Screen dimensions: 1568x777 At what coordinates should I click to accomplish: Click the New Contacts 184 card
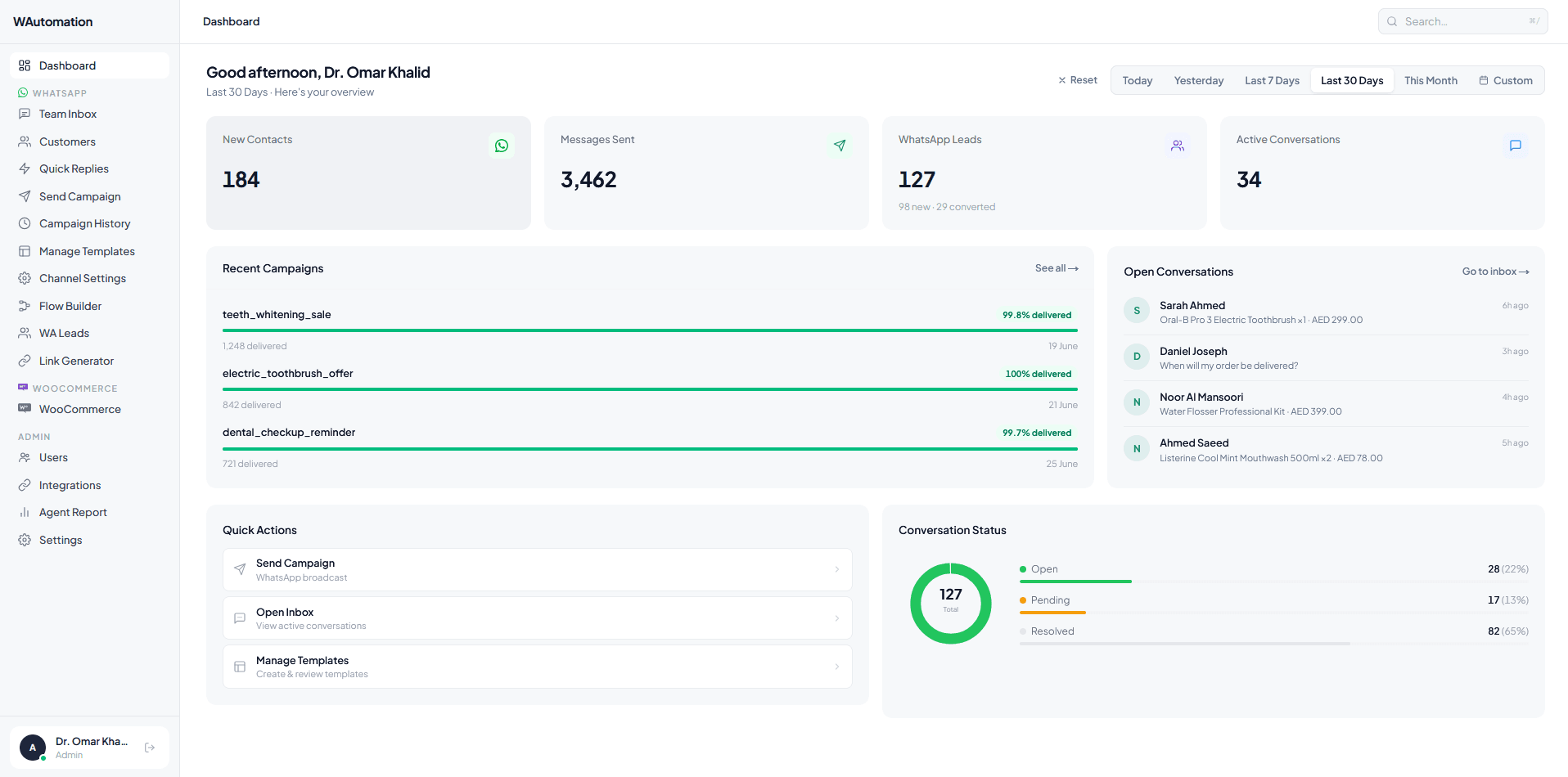(x=368, y=173)
